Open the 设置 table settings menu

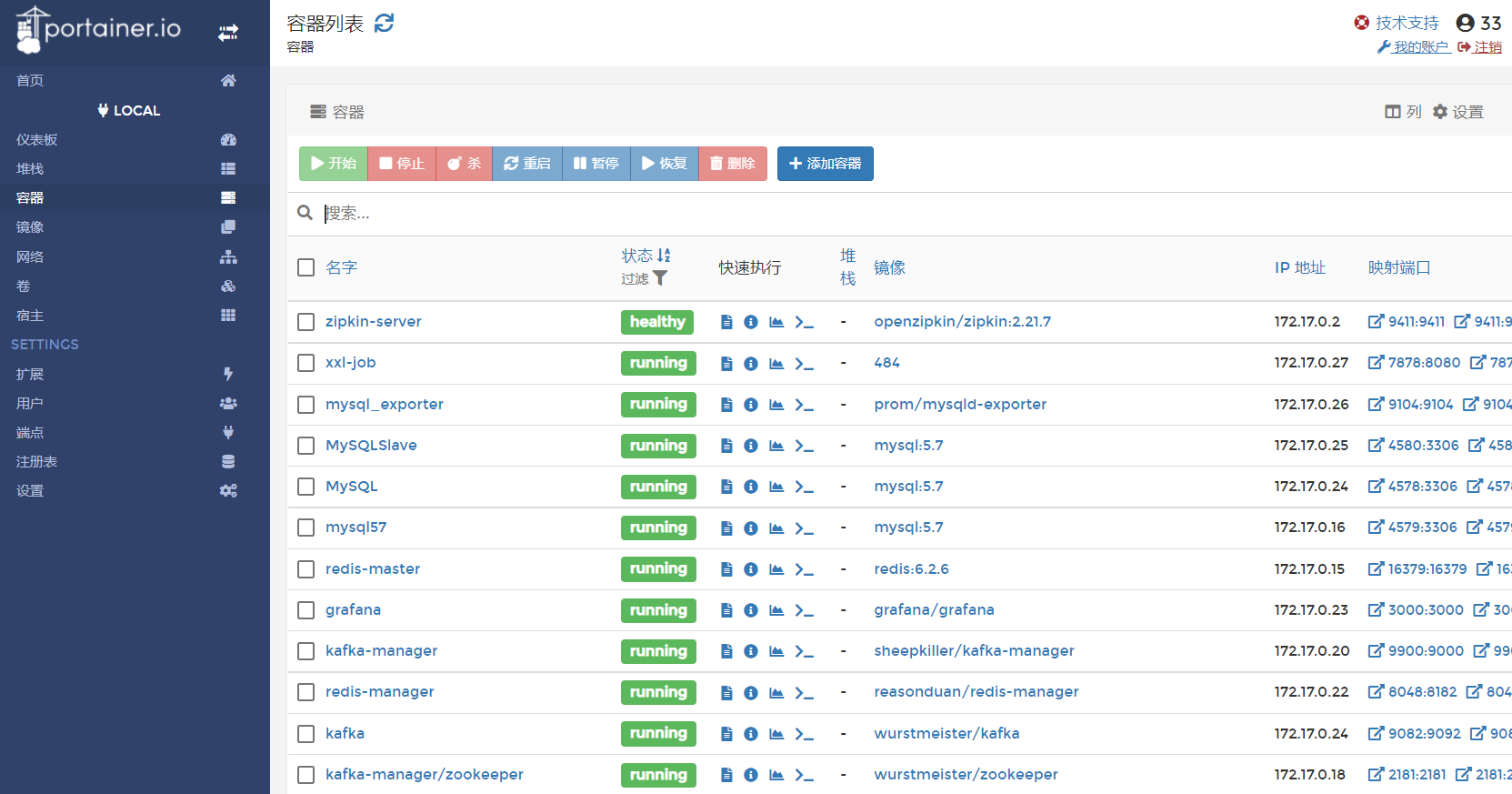pyautogui.click(x=1458, y=112)
